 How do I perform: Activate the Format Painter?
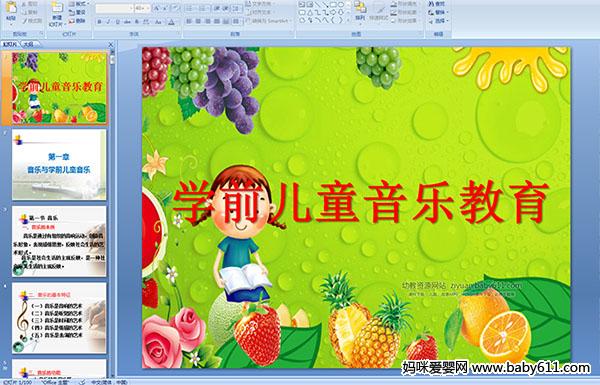32,21
